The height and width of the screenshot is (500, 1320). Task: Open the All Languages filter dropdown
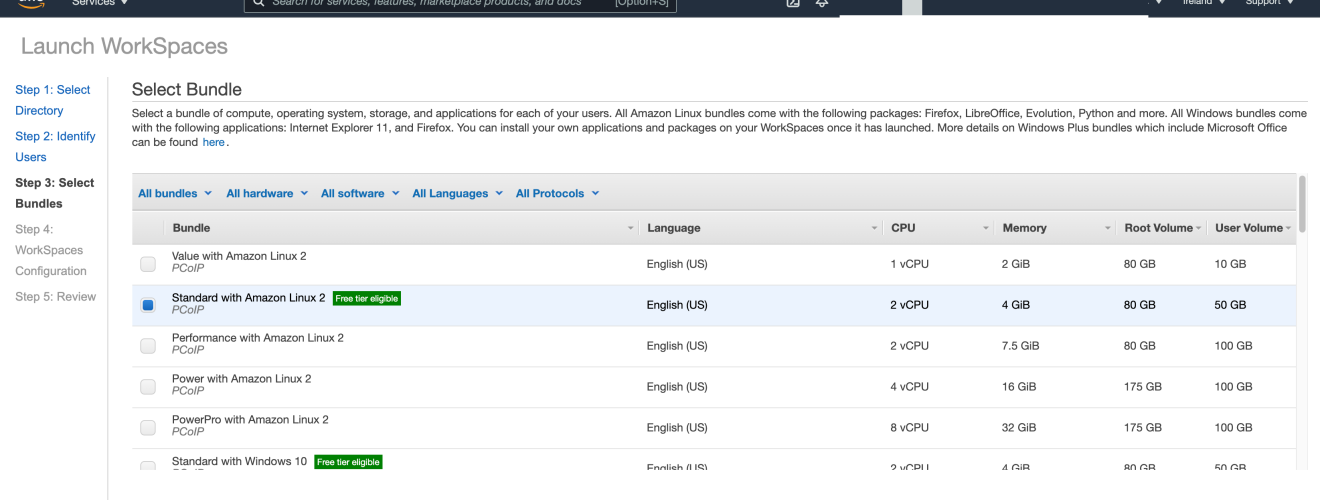tap(457, 194)
